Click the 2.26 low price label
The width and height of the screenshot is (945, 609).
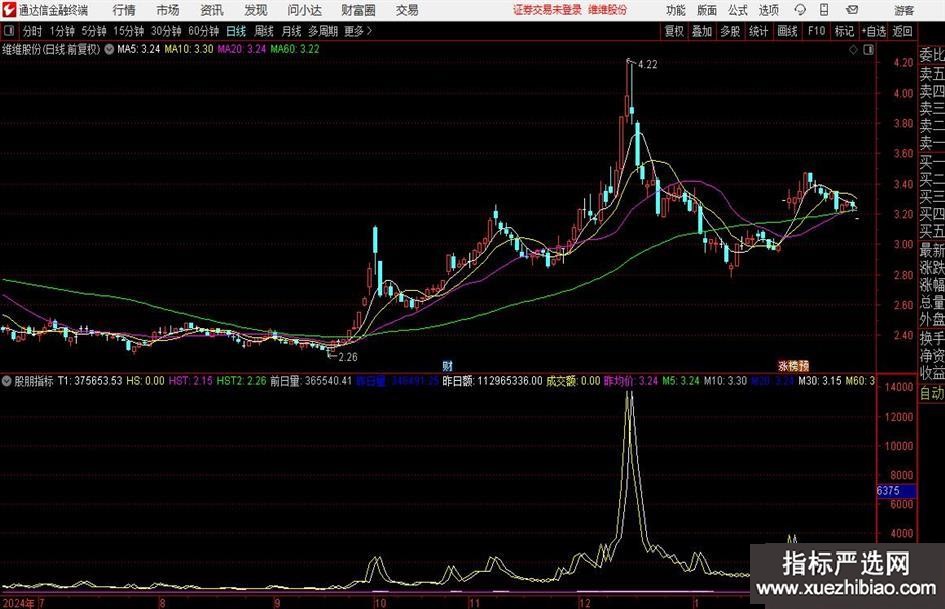(348, 357)
